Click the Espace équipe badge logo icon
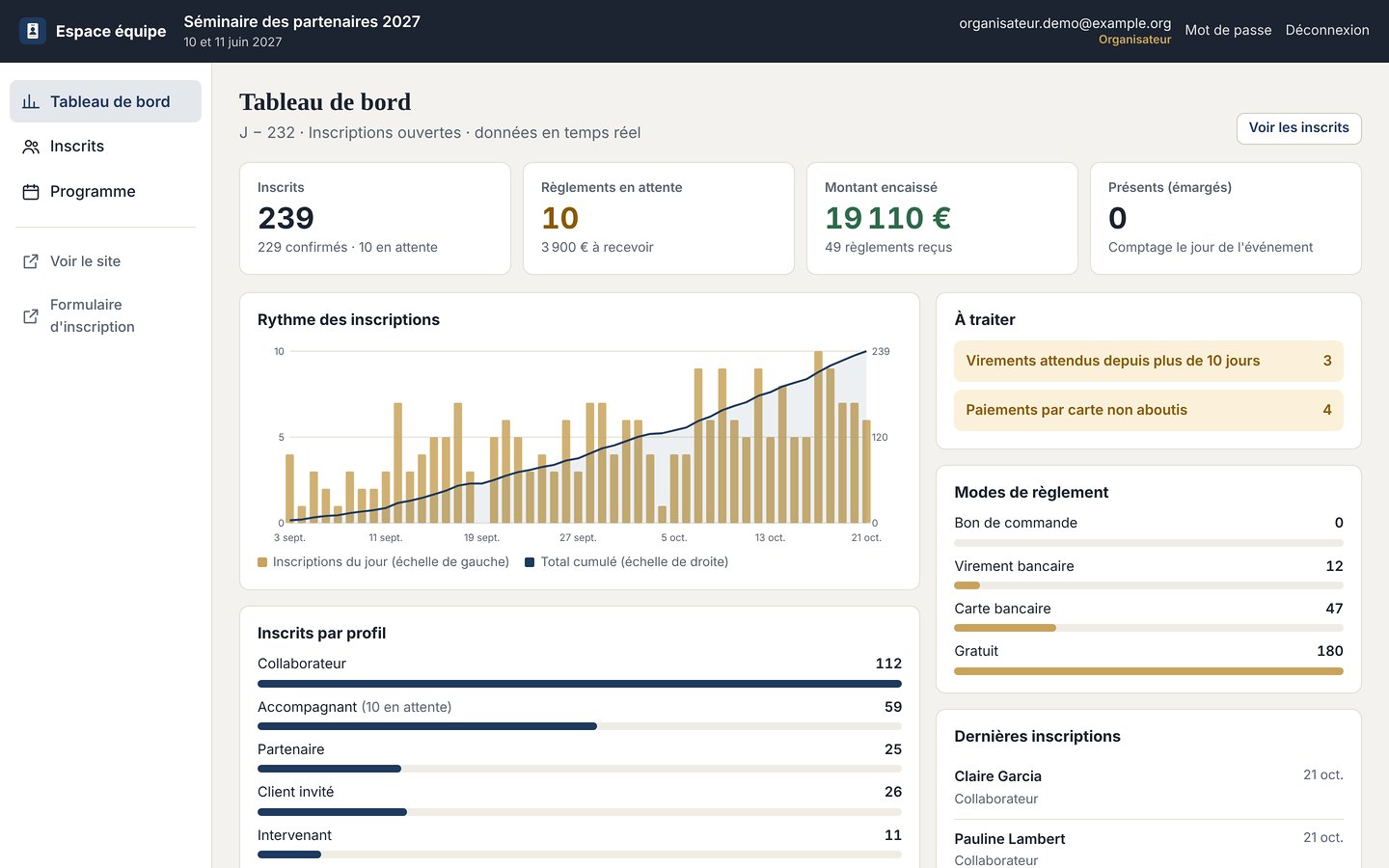This screenshot has height=868, width=1389. coord(33,31)
